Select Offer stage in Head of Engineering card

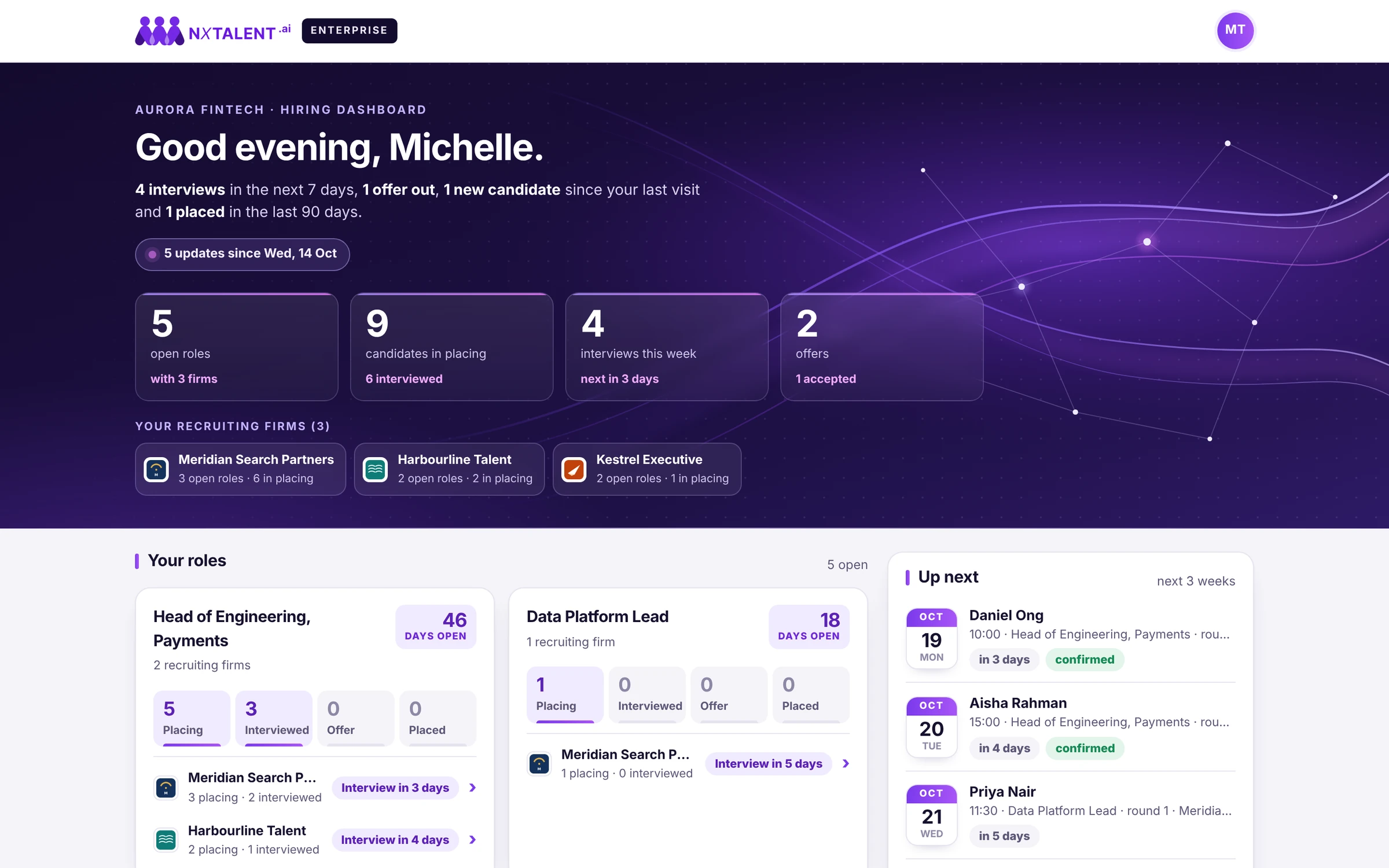click(356, 718)
